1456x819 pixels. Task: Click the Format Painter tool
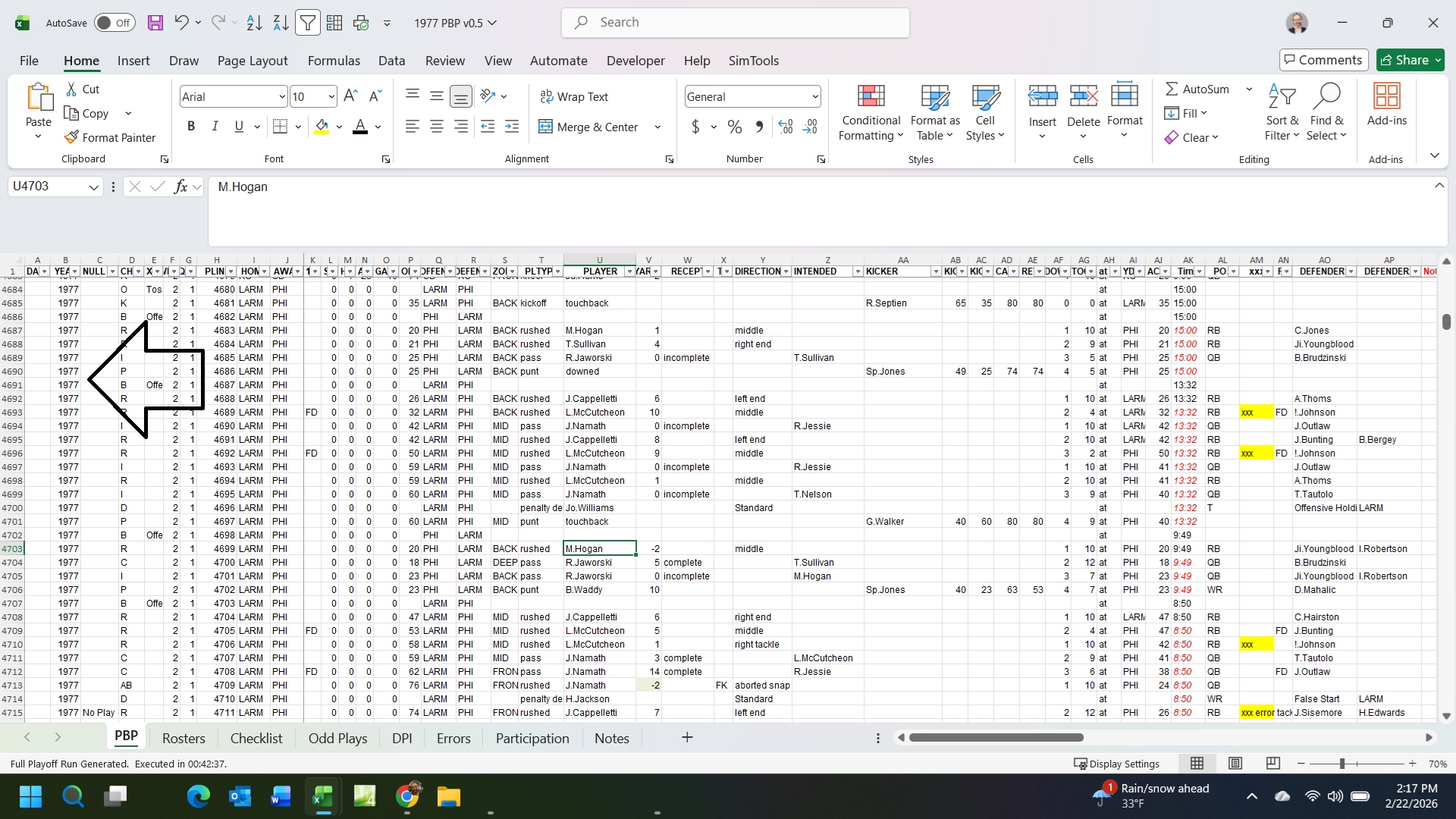pos(110,137)
